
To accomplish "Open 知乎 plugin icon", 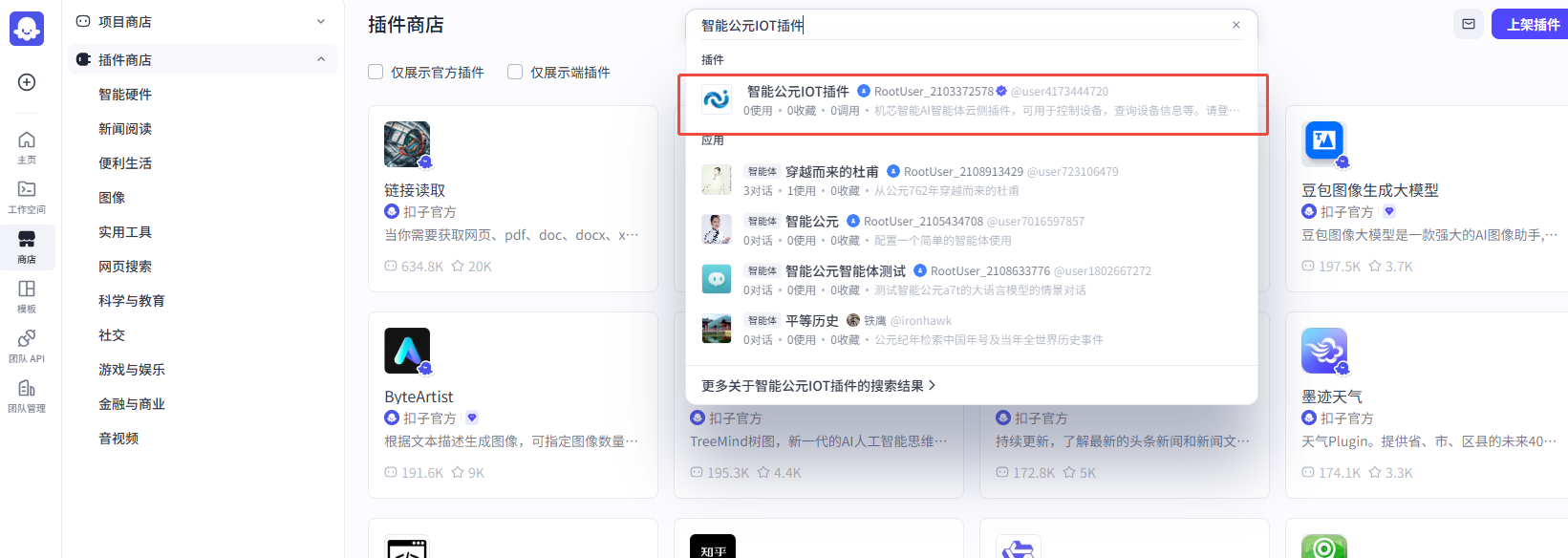I will coord(713,547).
